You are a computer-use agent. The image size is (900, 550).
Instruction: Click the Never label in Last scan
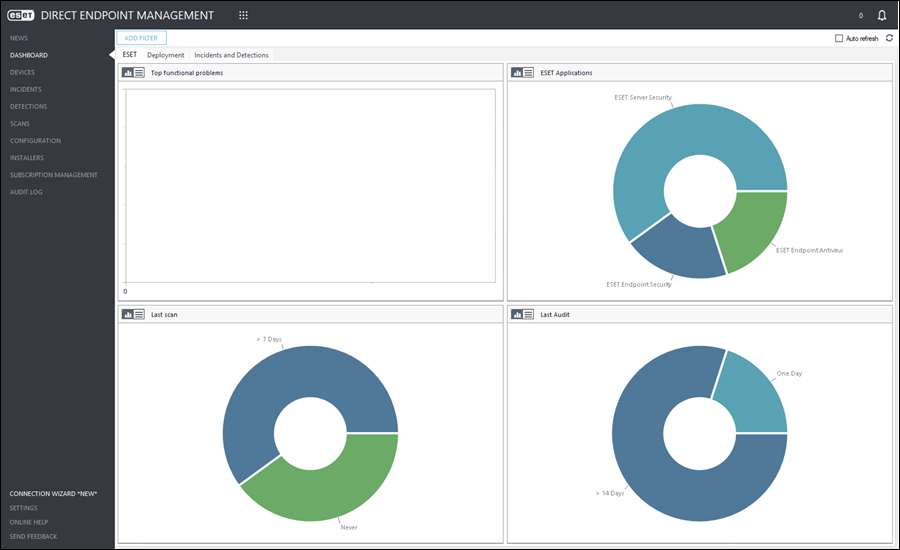coord(349,528)
